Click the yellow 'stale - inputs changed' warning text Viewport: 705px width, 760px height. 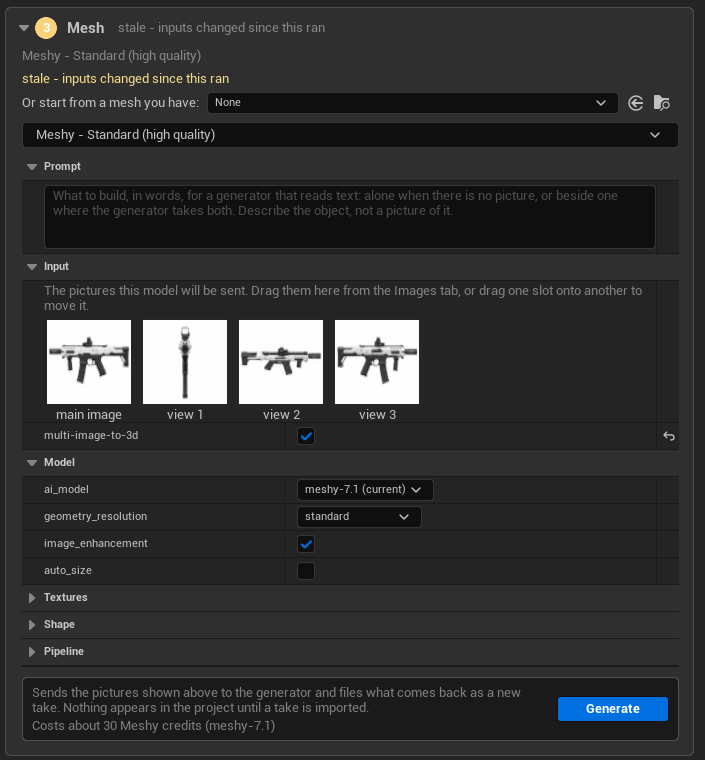[125, 79]
